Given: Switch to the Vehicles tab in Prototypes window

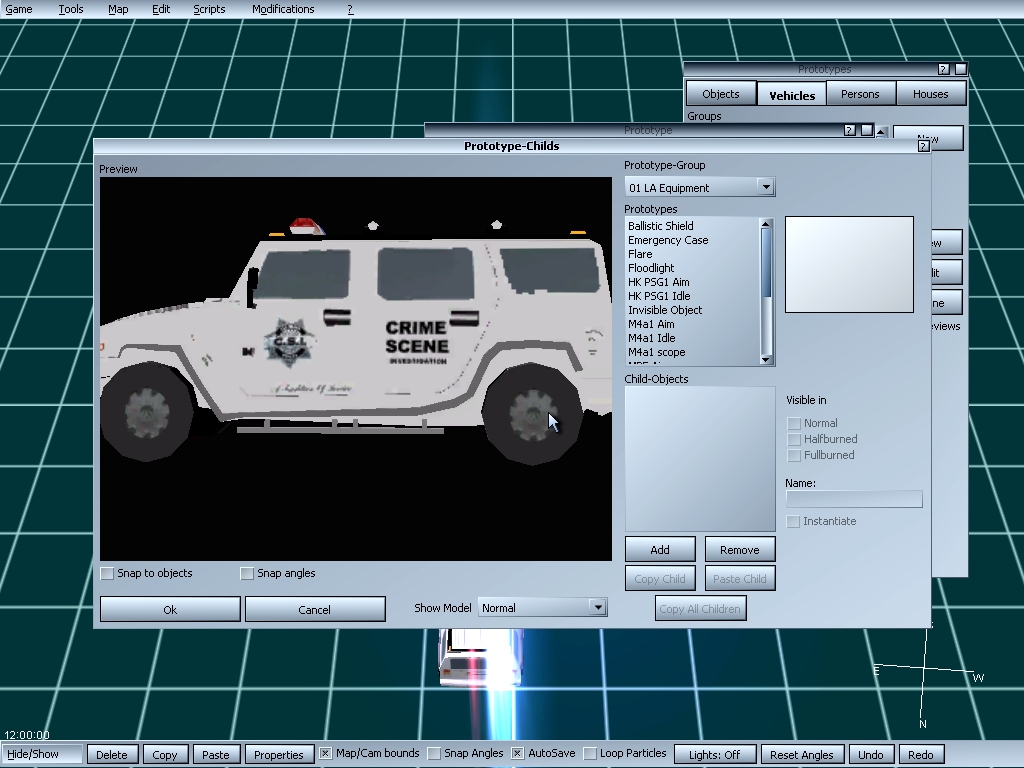Looking at the screenshot, I should (792, 95).
